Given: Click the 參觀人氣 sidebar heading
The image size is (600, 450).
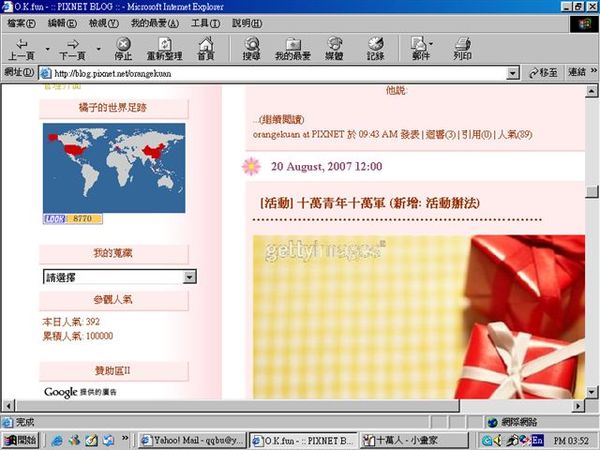Looking at the screenshot, I should point(113,300).
